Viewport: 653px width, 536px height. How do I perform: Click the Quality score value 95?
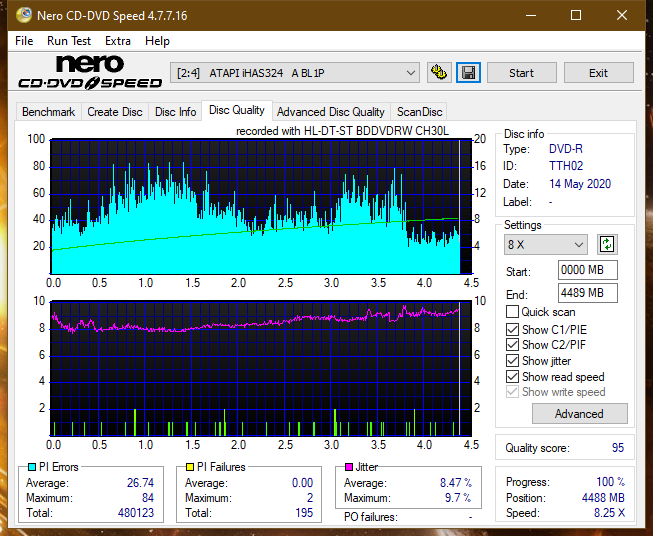(618, 448)
